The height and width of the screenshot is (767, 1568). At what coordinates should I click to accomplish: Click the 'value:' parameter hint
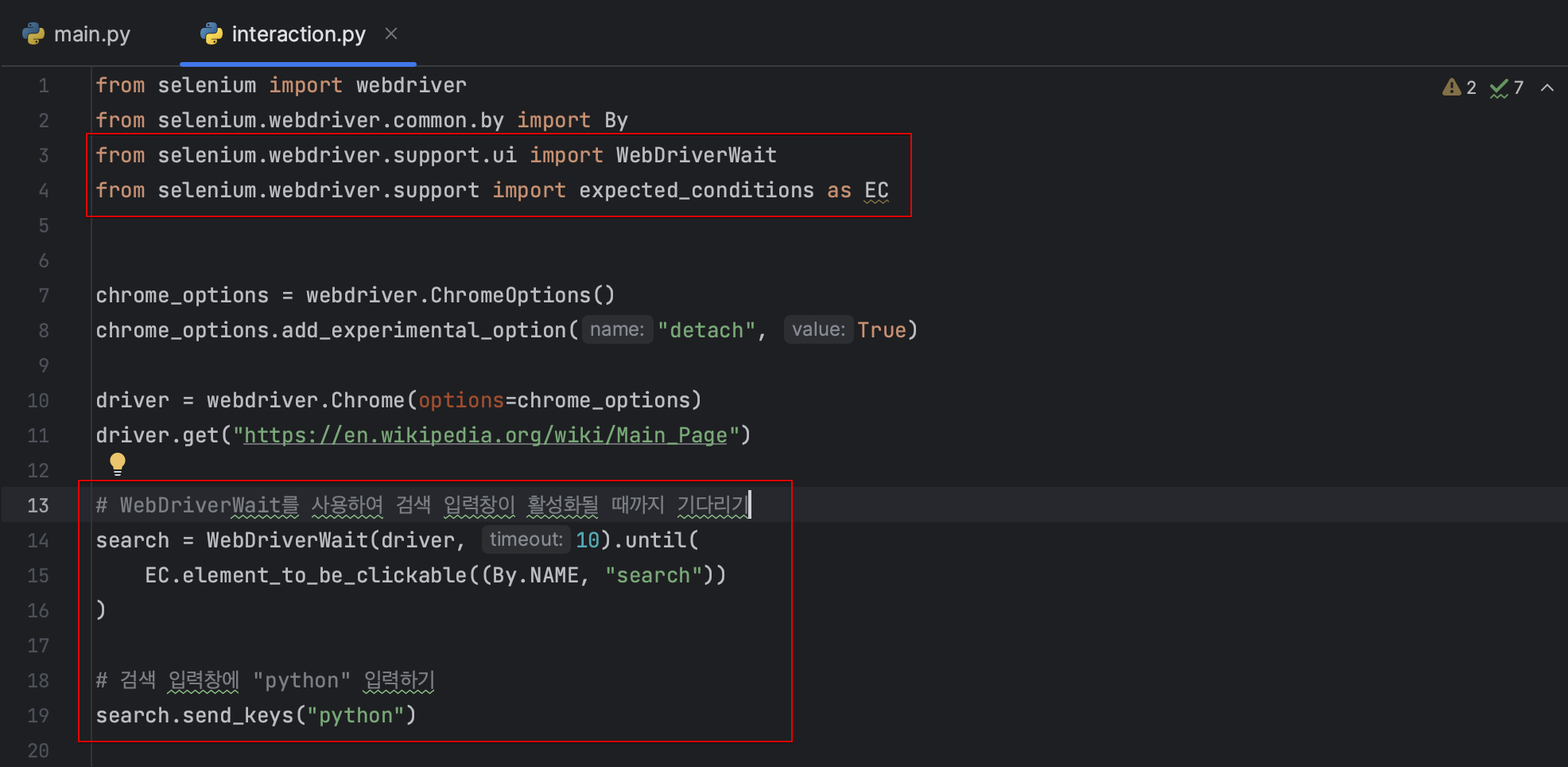(818, 329)
